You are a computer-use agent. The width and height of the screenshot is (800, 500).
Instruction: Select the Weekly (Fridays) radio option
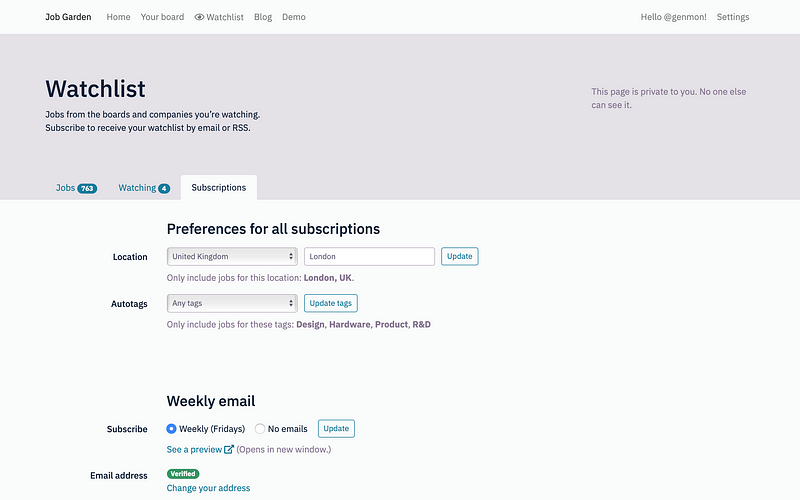[x=171, y=429]
